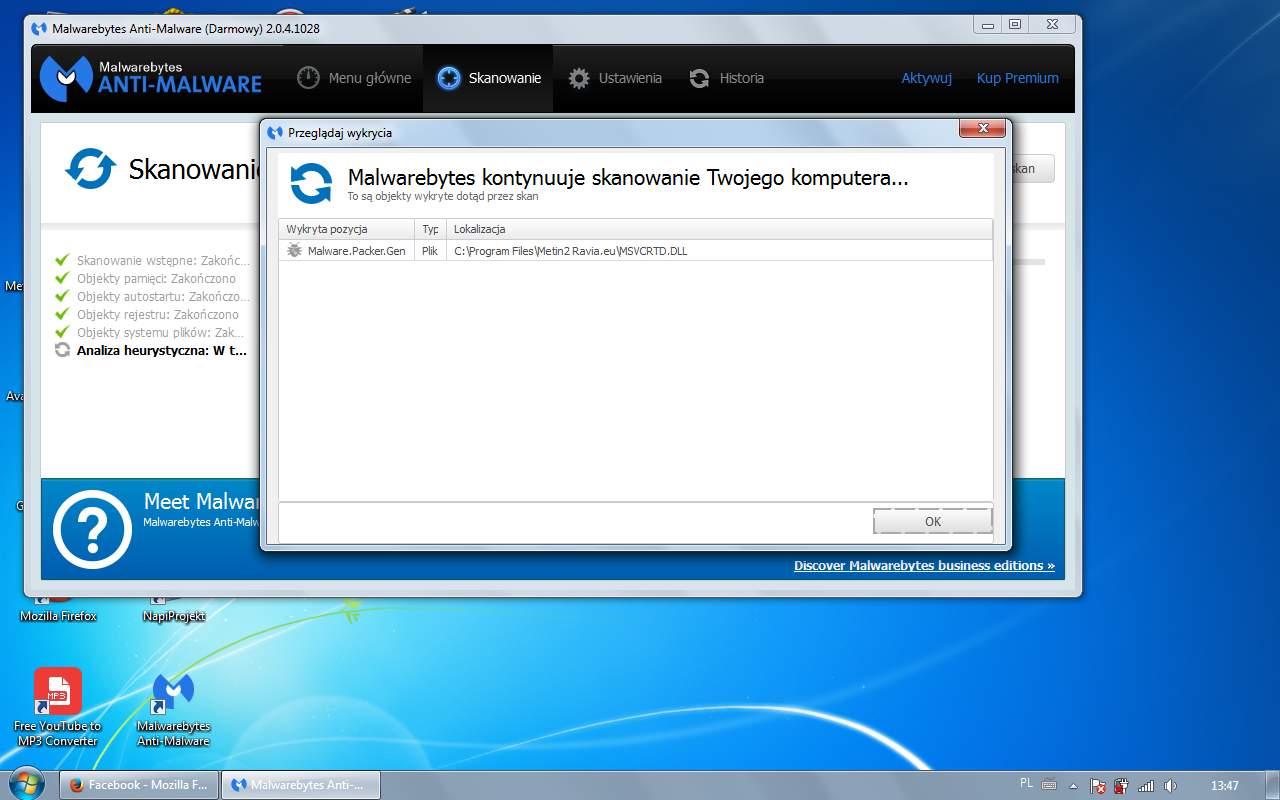Viewport: 1280px width, 800px height.
Task: Switch to the Skanowanie tab
Action: click(489, 78)
